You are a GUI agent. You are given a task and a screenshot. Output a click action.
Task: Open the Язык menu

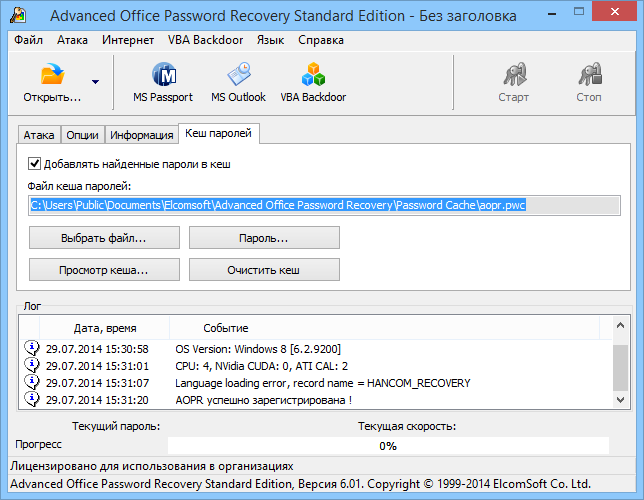pyautogui.click(x=270, y=40)
